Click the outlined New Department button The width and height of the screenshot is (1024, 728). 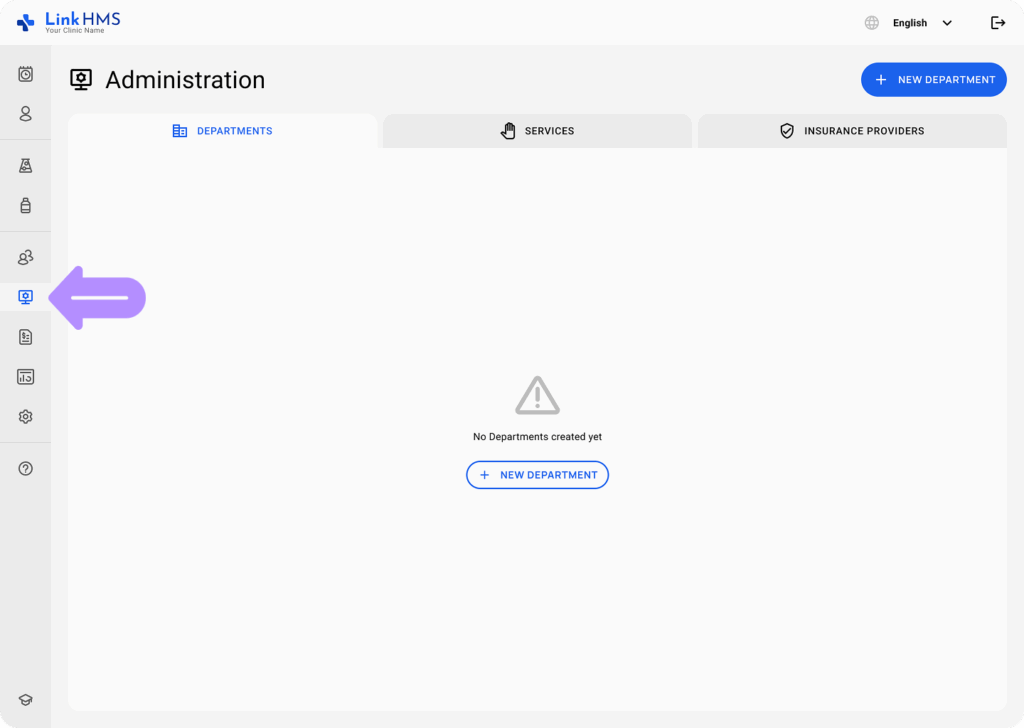537,475
